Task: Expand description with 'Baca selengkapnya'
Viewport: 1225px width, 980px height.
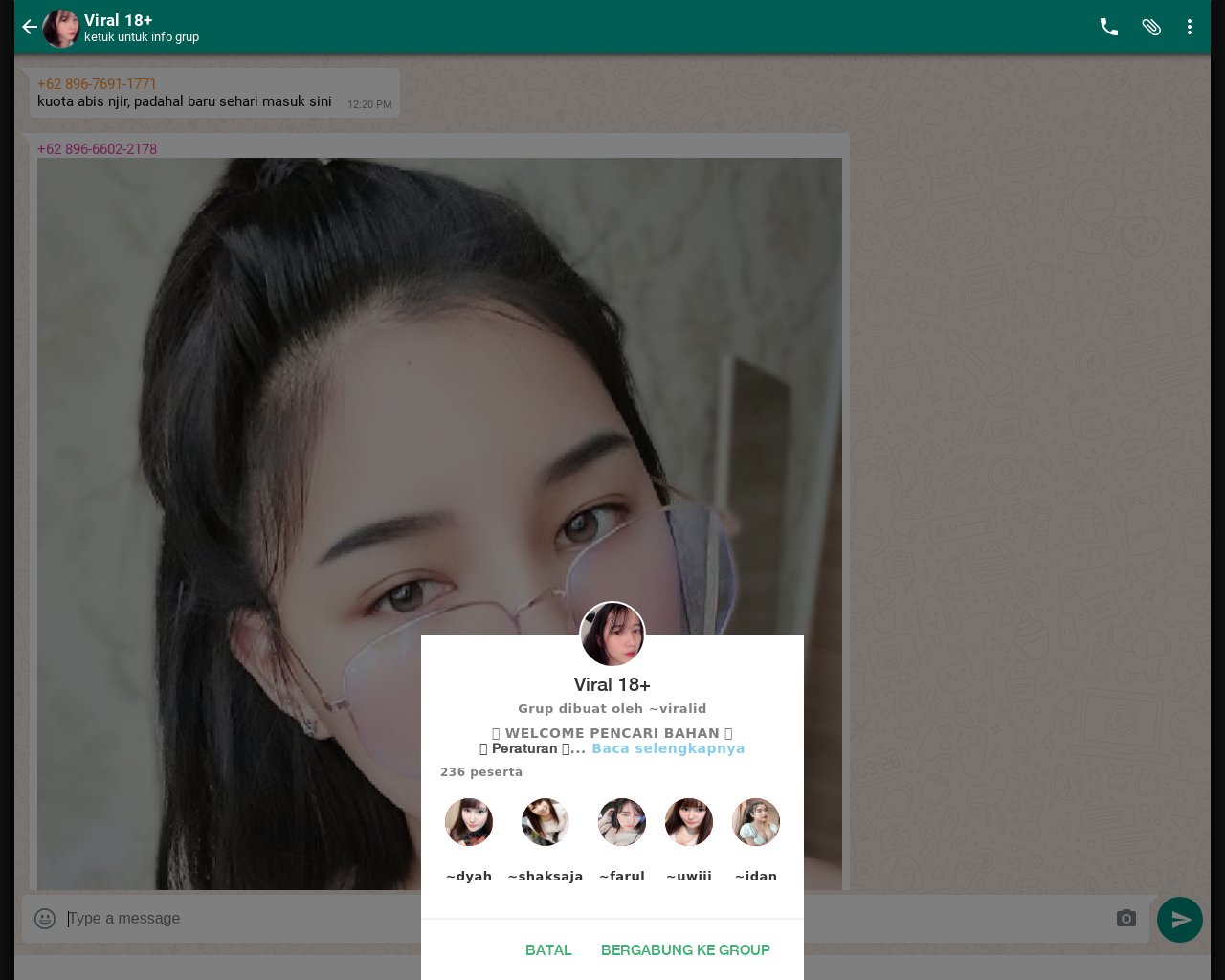Action: point(668,748)
